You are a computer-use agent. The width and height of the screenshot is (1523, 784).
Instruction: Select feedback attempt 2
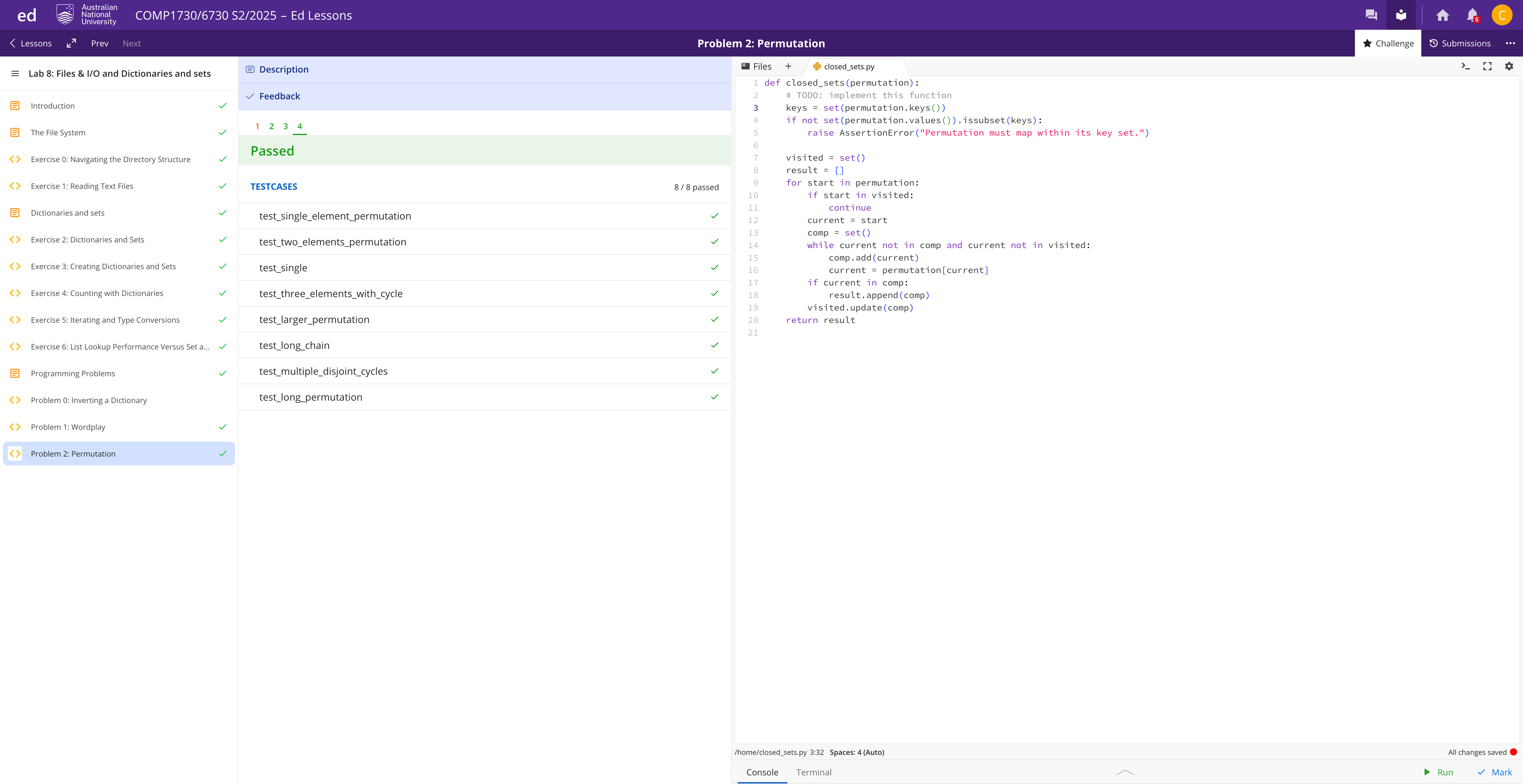click(x=271, y=126)
